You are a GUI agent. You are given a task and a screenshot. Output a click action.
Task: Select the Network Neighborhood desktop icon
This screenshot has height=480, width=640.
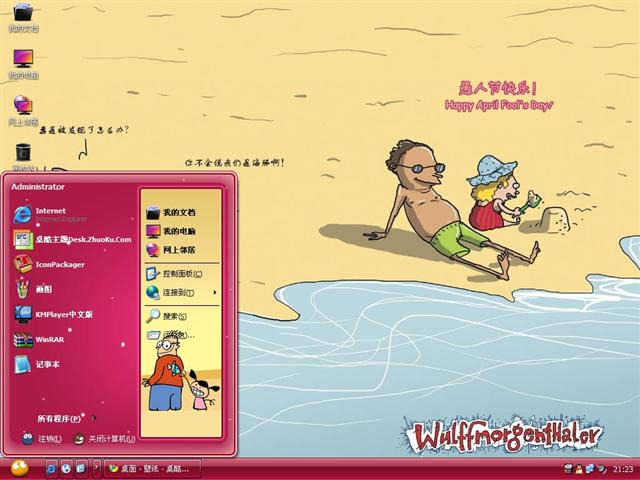[23, 111]
